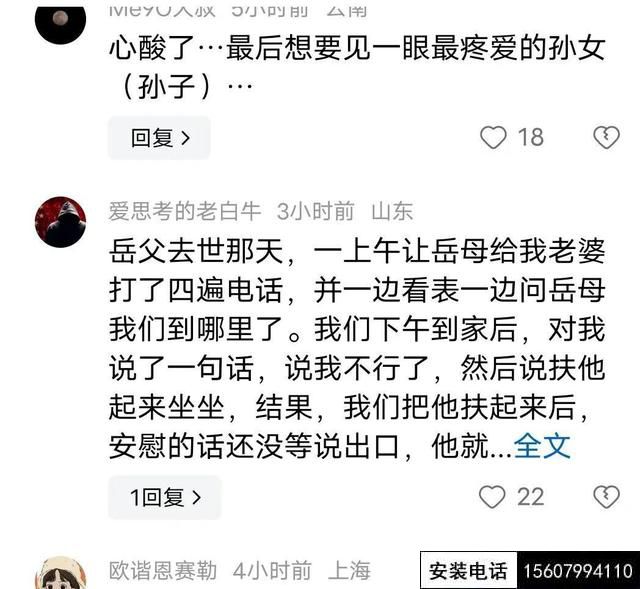Image resolution: width=640 pixels, height=589 pixels.
Task: Expand the 1回复 replies button
Action: [x=164, y=497]
